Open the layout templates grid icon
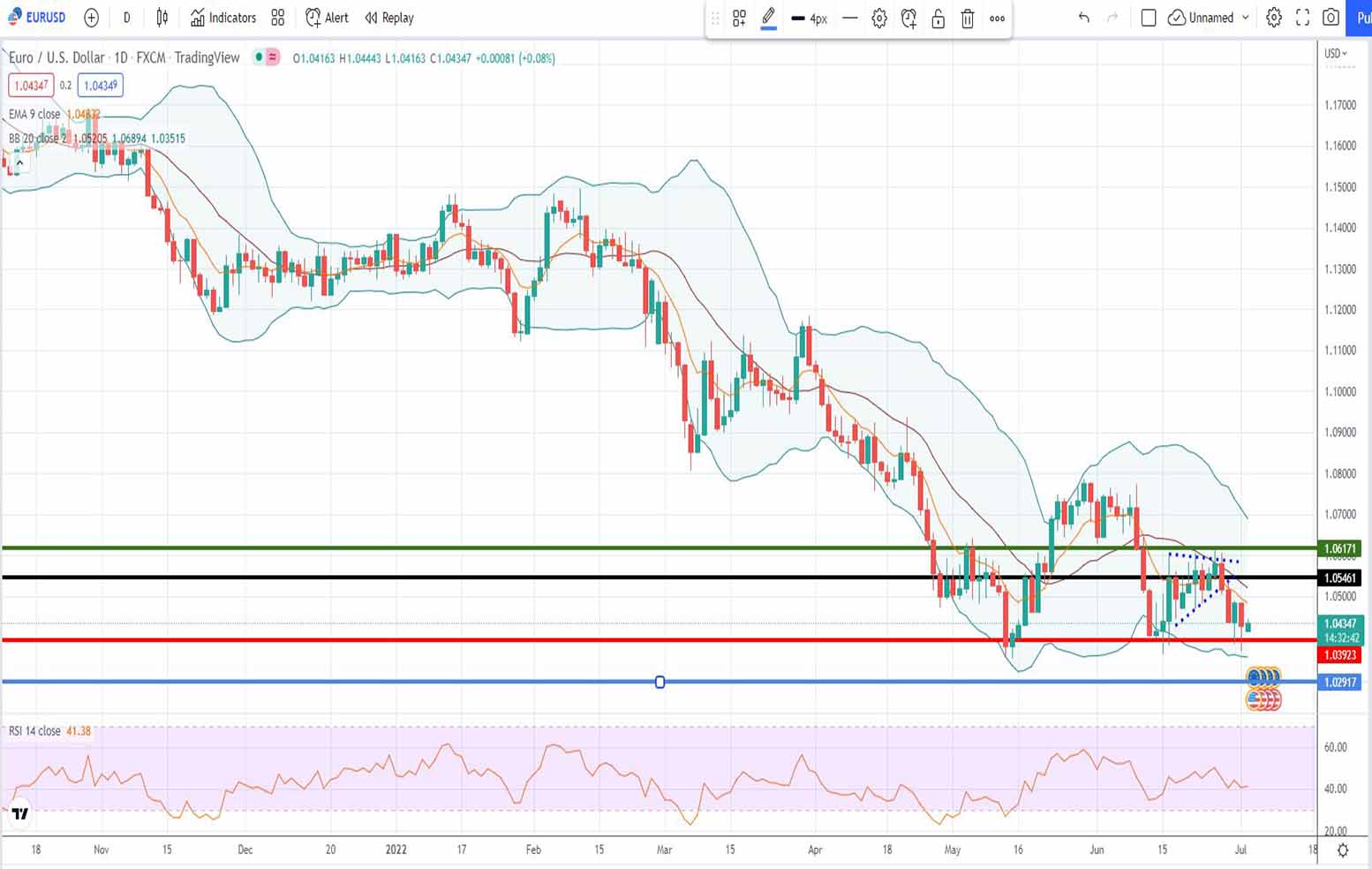1372x869 pixels. point(278,18)
